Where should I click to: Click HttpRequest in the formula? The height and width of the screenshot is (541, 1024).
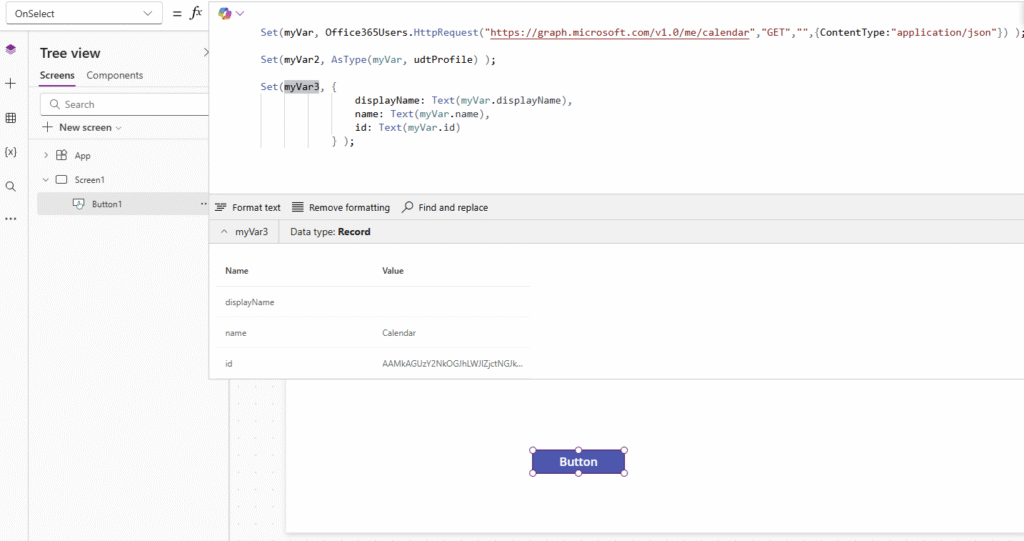point(445,32)
